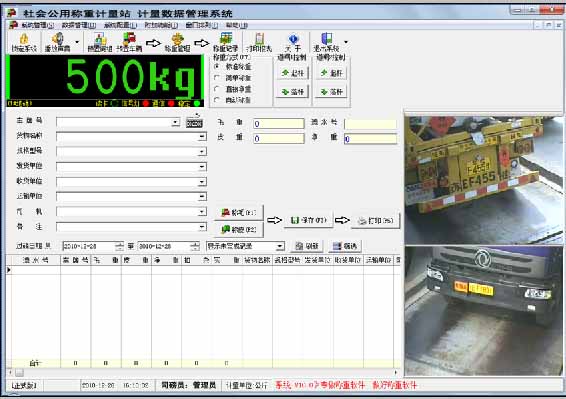Screen dimensions: 566x399
Task: Open the window arrangement menu
Action: (202, 25)
